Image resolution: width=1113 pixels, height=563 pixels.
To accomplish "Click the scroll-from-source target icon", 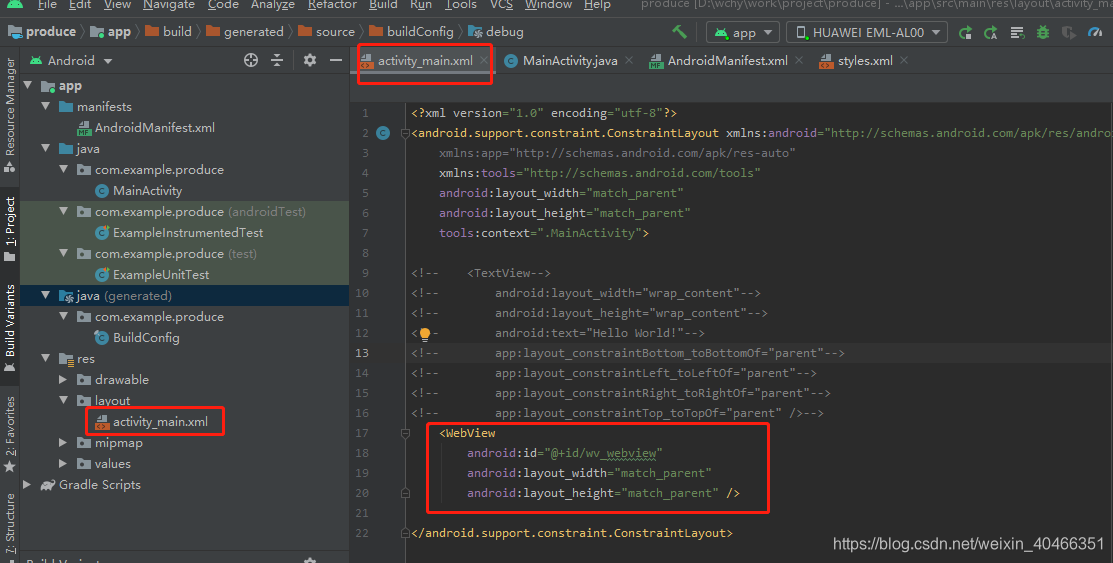I will 251,60.
